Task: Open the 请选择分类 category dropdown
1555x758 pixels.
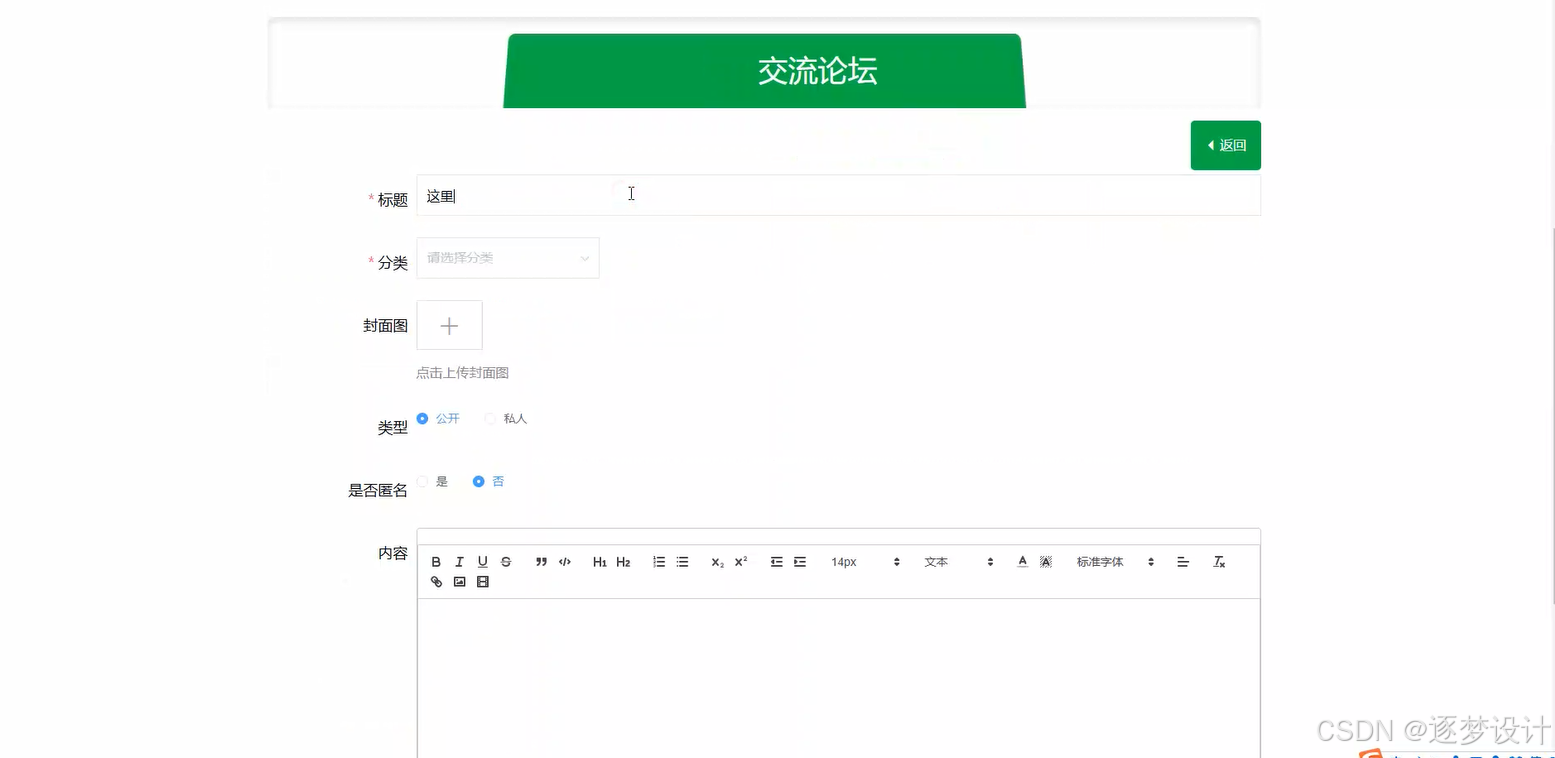Action: (x=507, y=257)
